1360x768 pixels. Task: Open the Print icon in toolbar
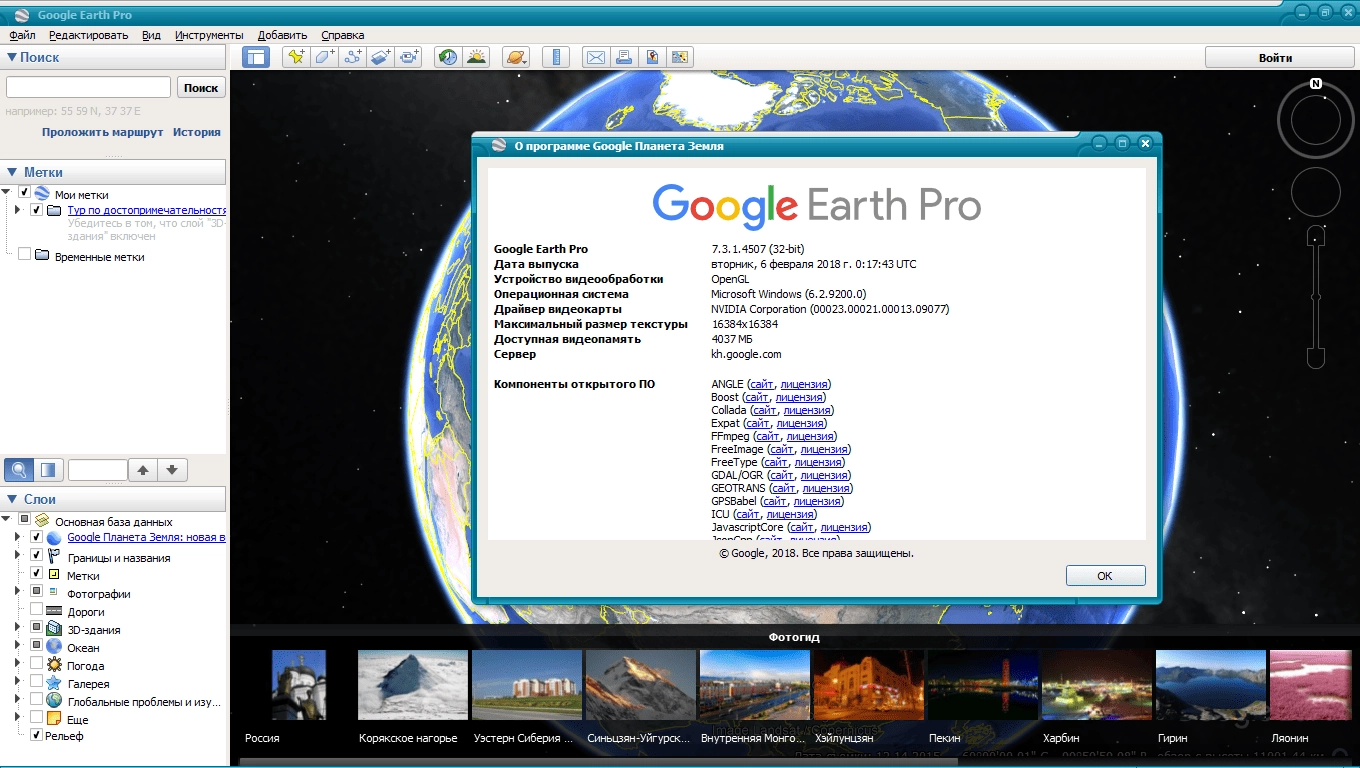click(624, 57)
